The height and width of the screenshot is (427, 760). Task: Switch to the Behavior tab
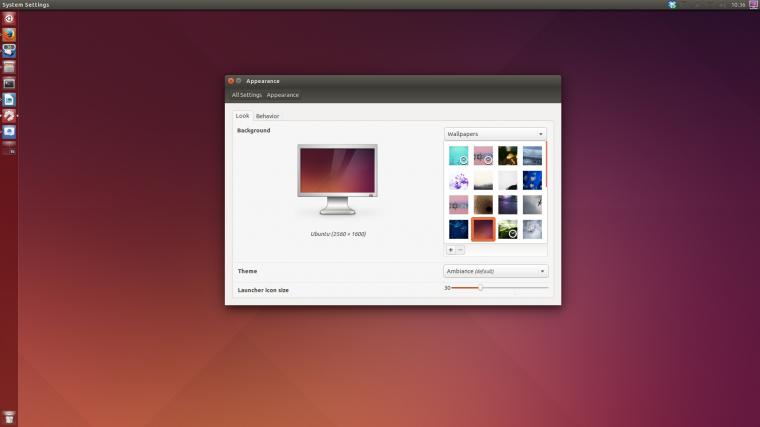tap(268, 116)
